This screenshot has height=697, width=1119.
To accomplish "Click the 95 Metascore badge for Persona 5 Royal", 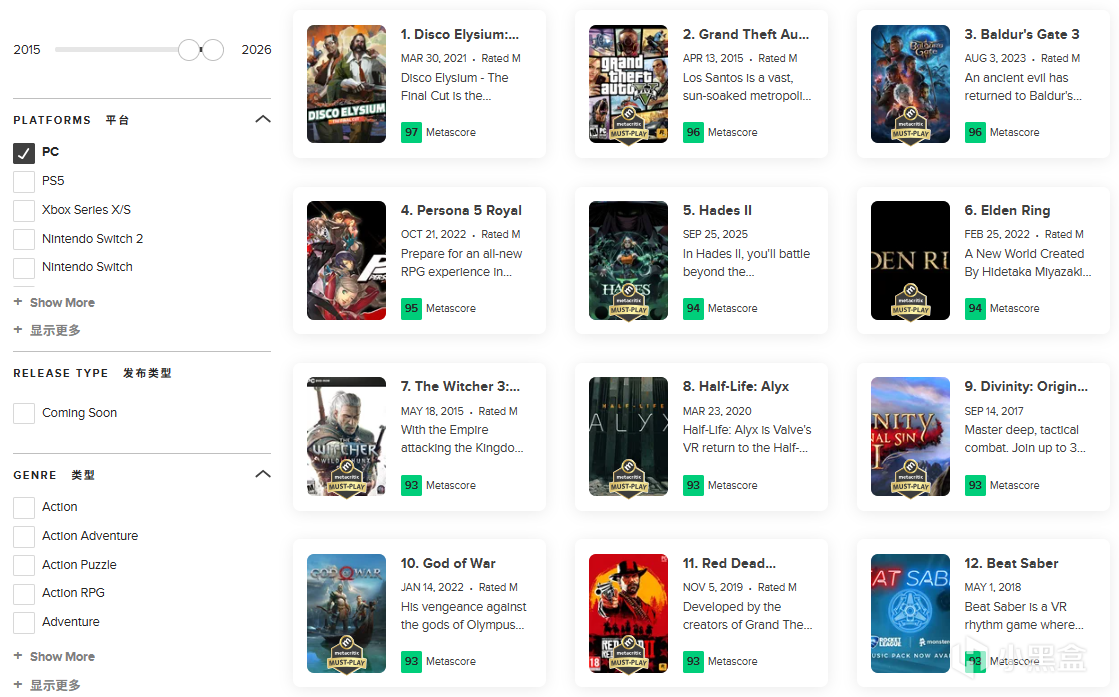I will click(x=411, y=308).
